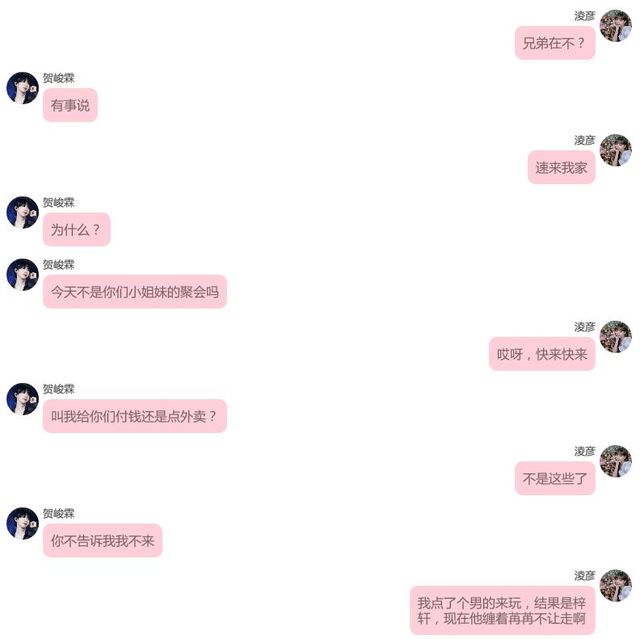The height and width of the screenshot is (639, 640).
Task: Click 贺峻霖's avatar beside "为什么？"
Action: point(22,212)
